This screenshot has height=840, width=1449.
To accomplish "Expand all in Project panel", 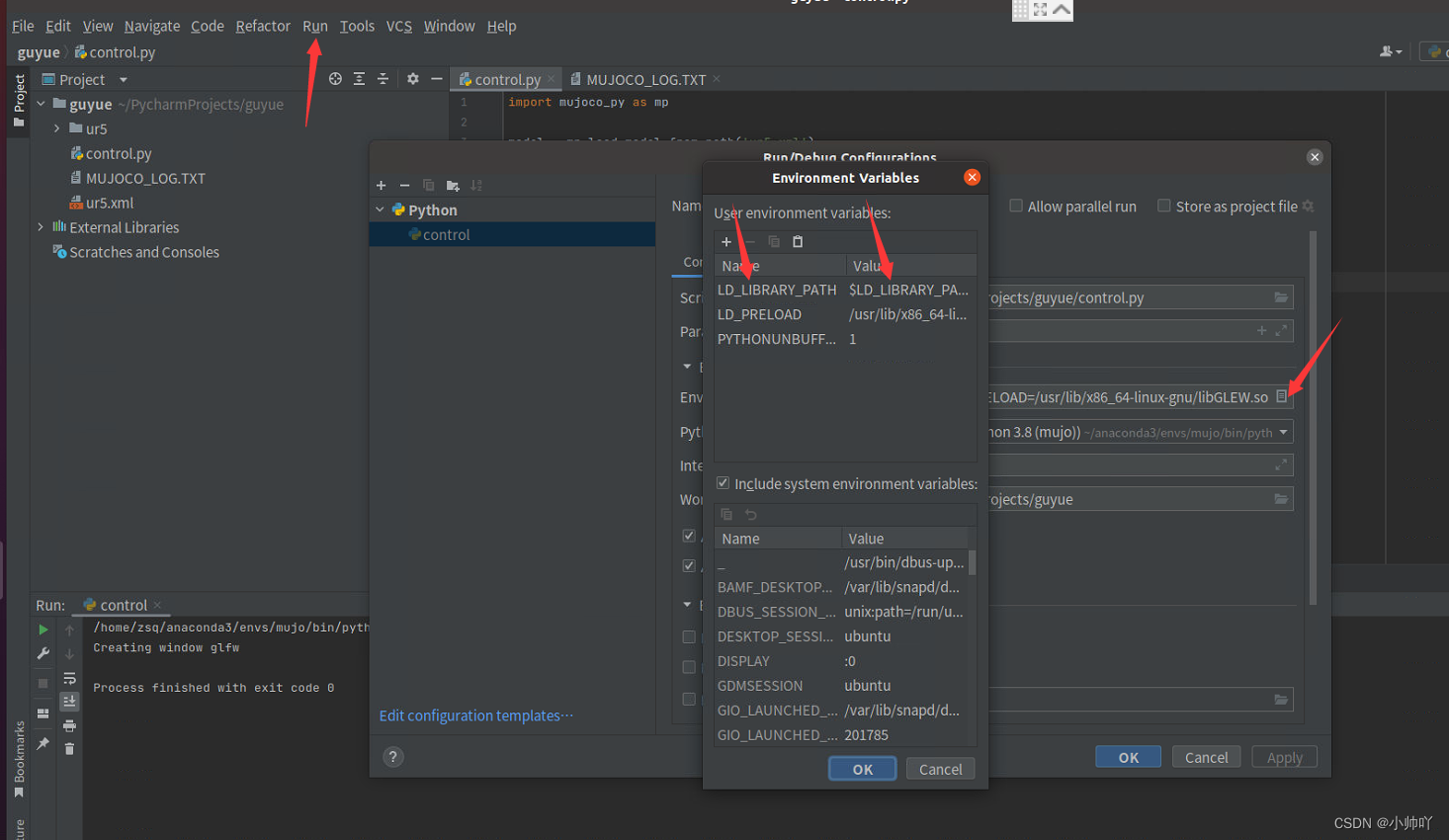I will point(360,79).
